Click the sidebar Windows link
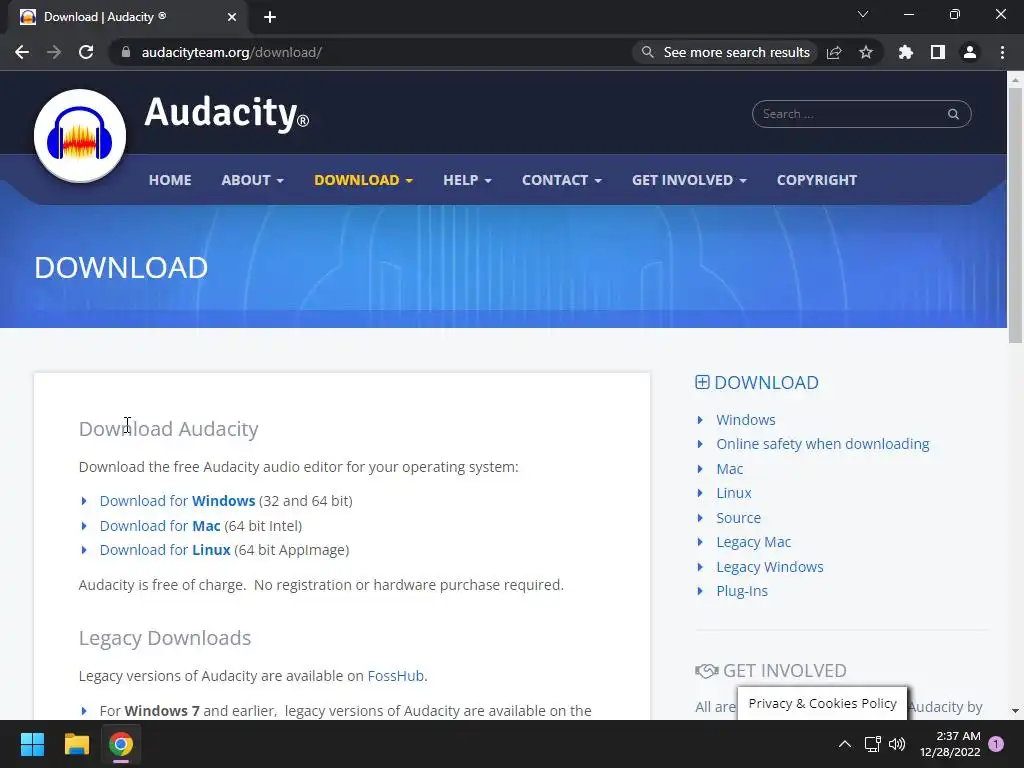The image size is (1024, 768). tap(746, 420)
